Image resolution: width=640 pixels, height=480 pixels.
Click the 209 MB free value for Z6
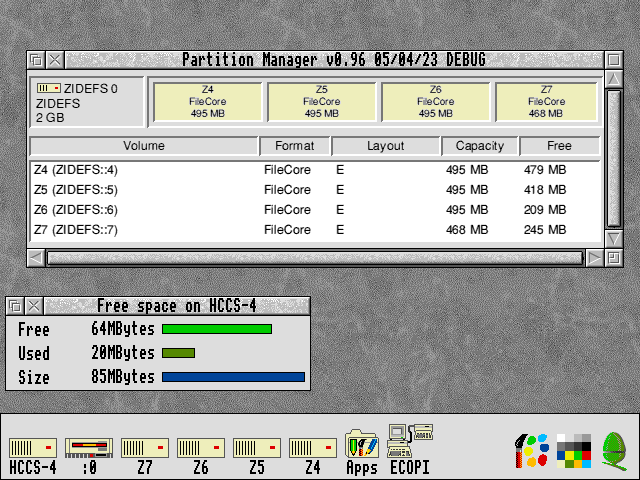click(x=545, y=210)
